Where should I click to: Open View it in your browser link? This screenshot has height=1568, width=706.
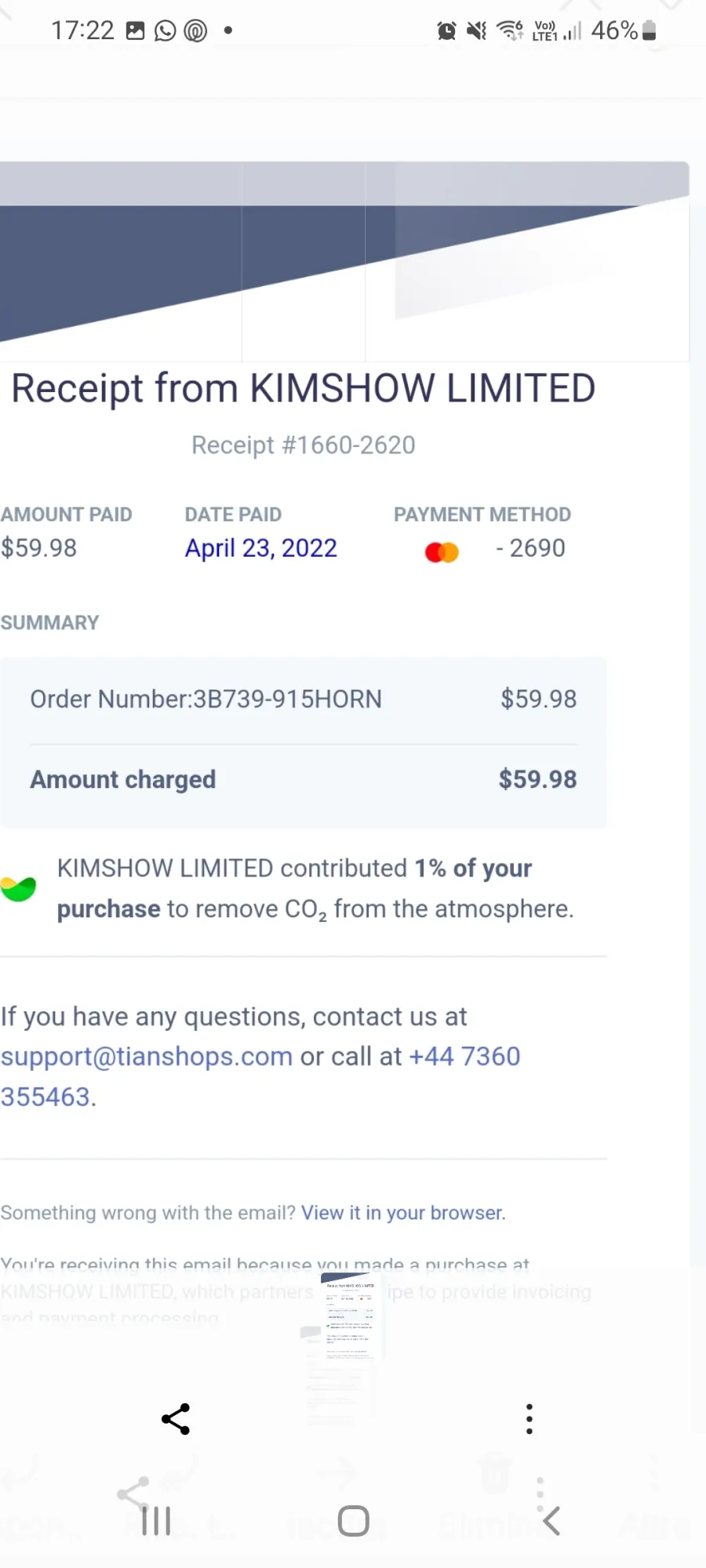click(x=403, y=1213)
